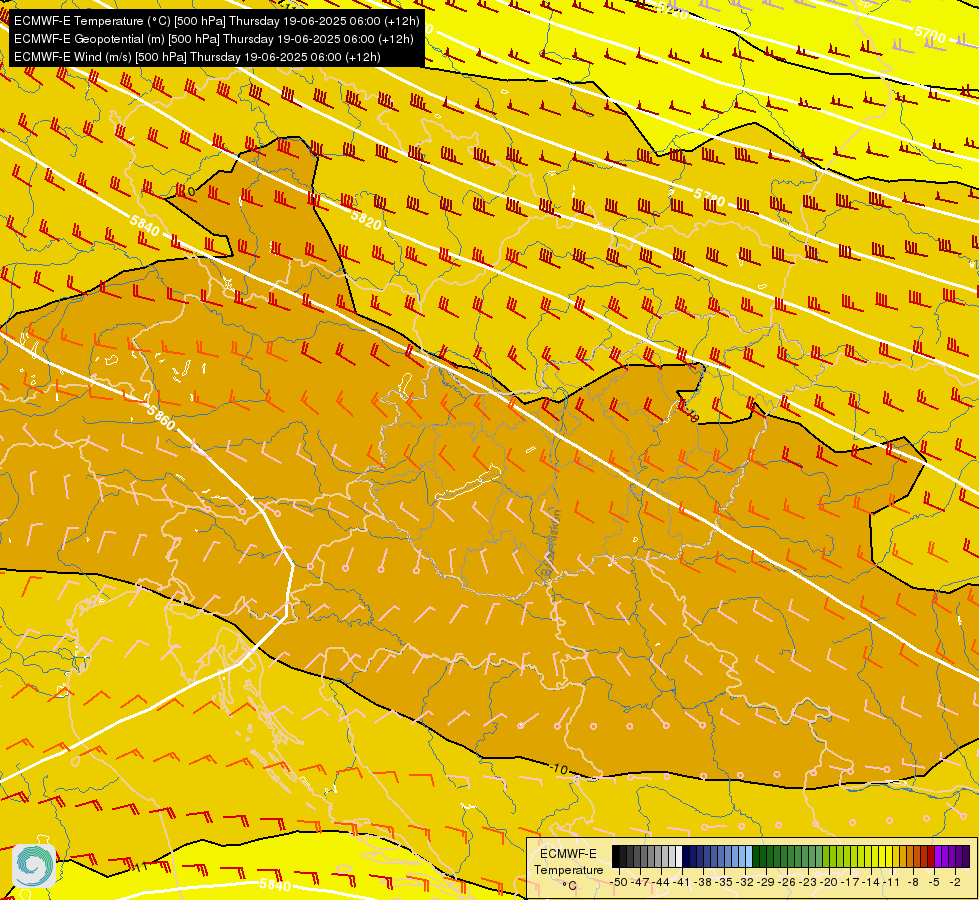The height and width of the screenshot is (900, 979).
Task: Select the ECMWF-E Geopotential title line
Action: coord(214,39)
